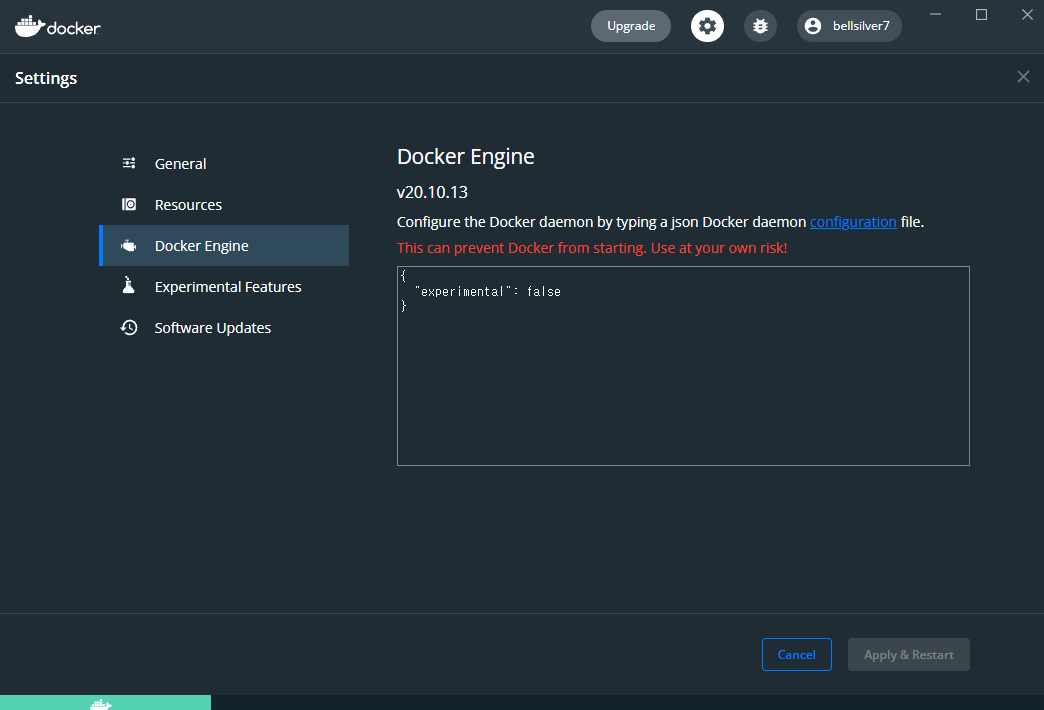
Task: Open the bellsilver7 account menu
Action: click(x=849, y=26)
